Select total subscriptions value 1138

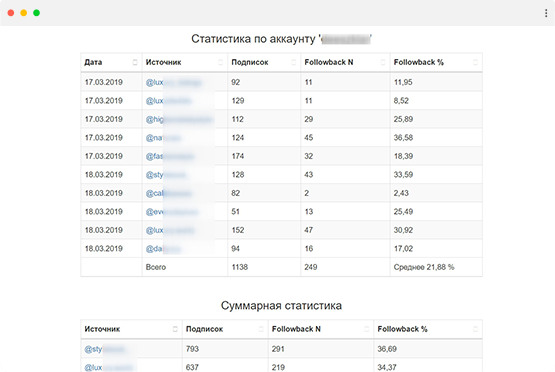click(x=240, y=267)
